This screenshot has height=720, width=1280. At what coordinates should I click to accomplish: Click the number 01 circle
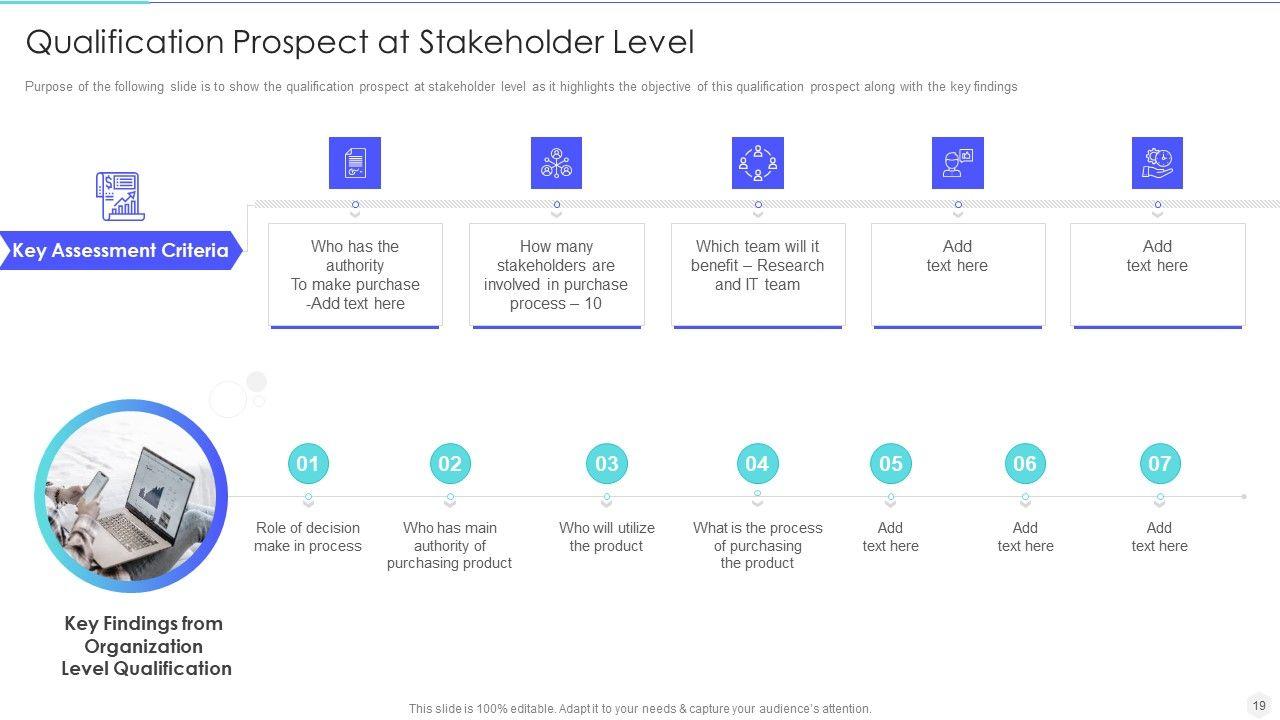pos(308,464)
